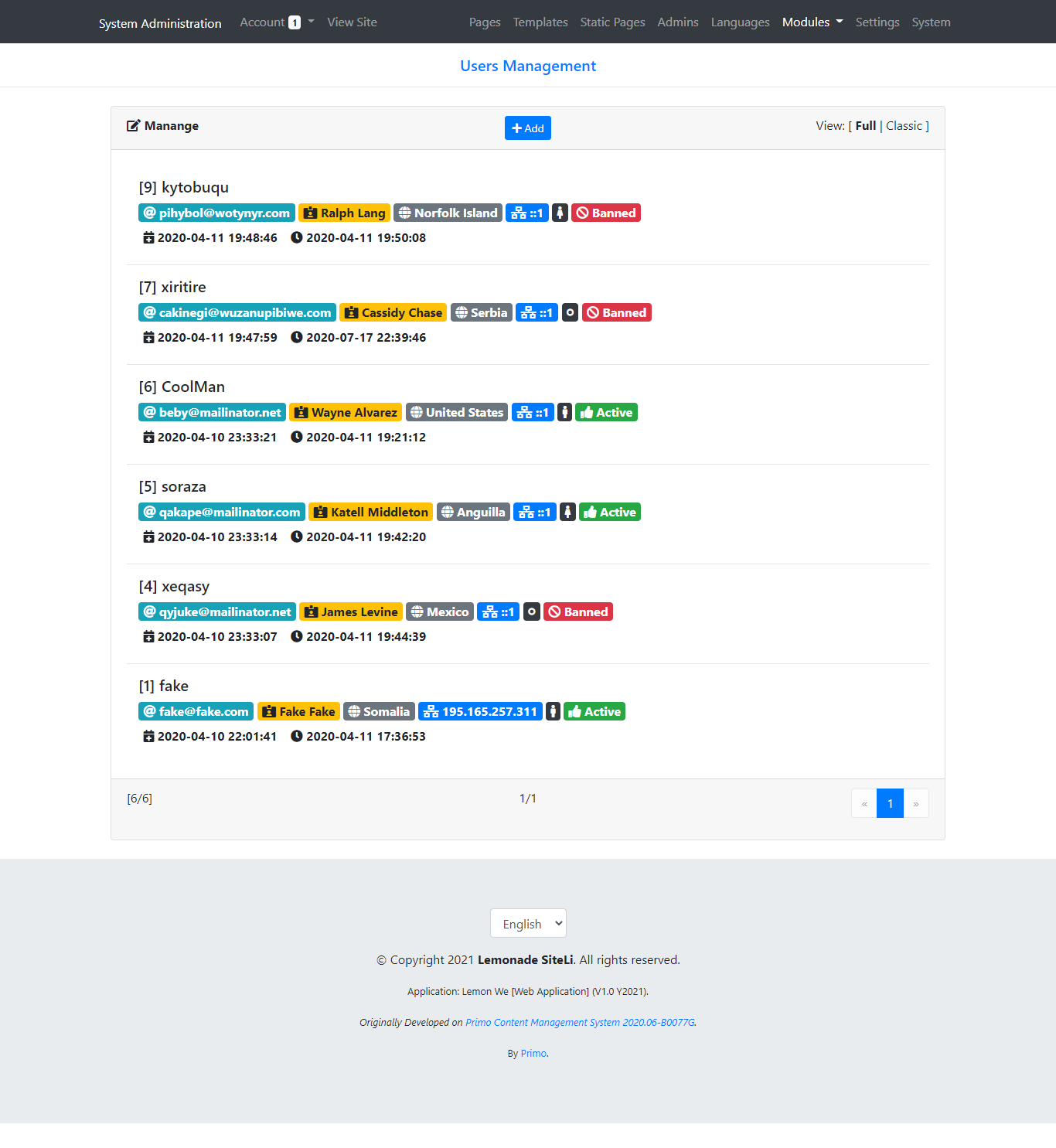Screen dimensions: 1056x1148
Task: Click the gender icon badge for xeqasy
Action: pyautogui.click(x=532, y=611)
